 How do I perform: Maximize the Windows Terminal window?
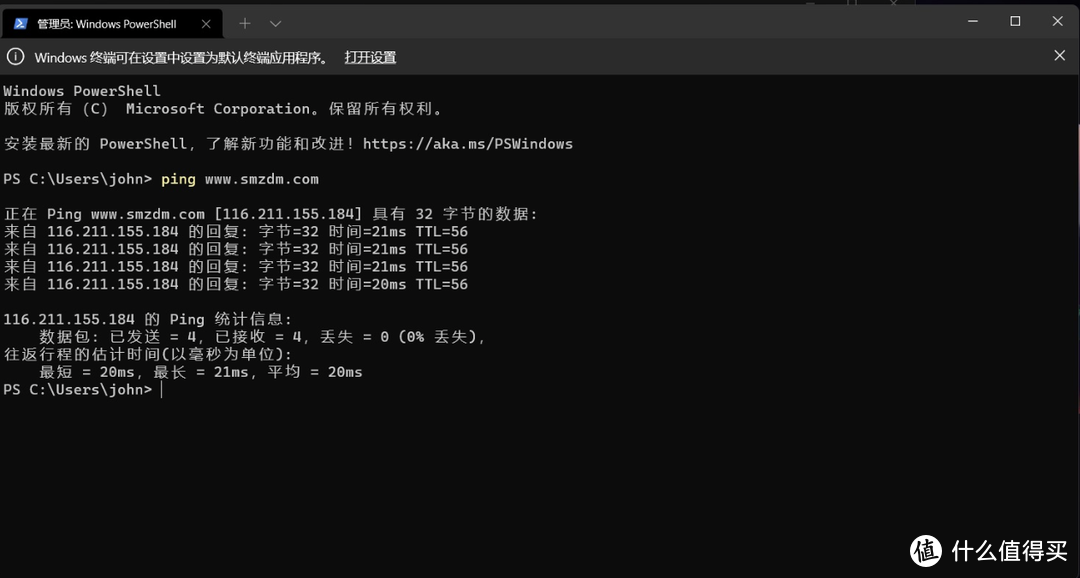[x=1015, y=21]
